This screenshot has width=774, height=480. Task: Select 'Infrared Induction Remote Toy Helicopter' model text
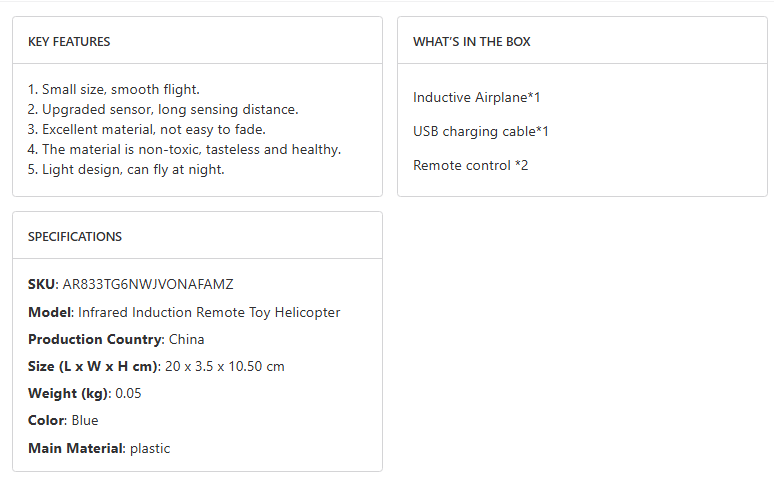209,312
